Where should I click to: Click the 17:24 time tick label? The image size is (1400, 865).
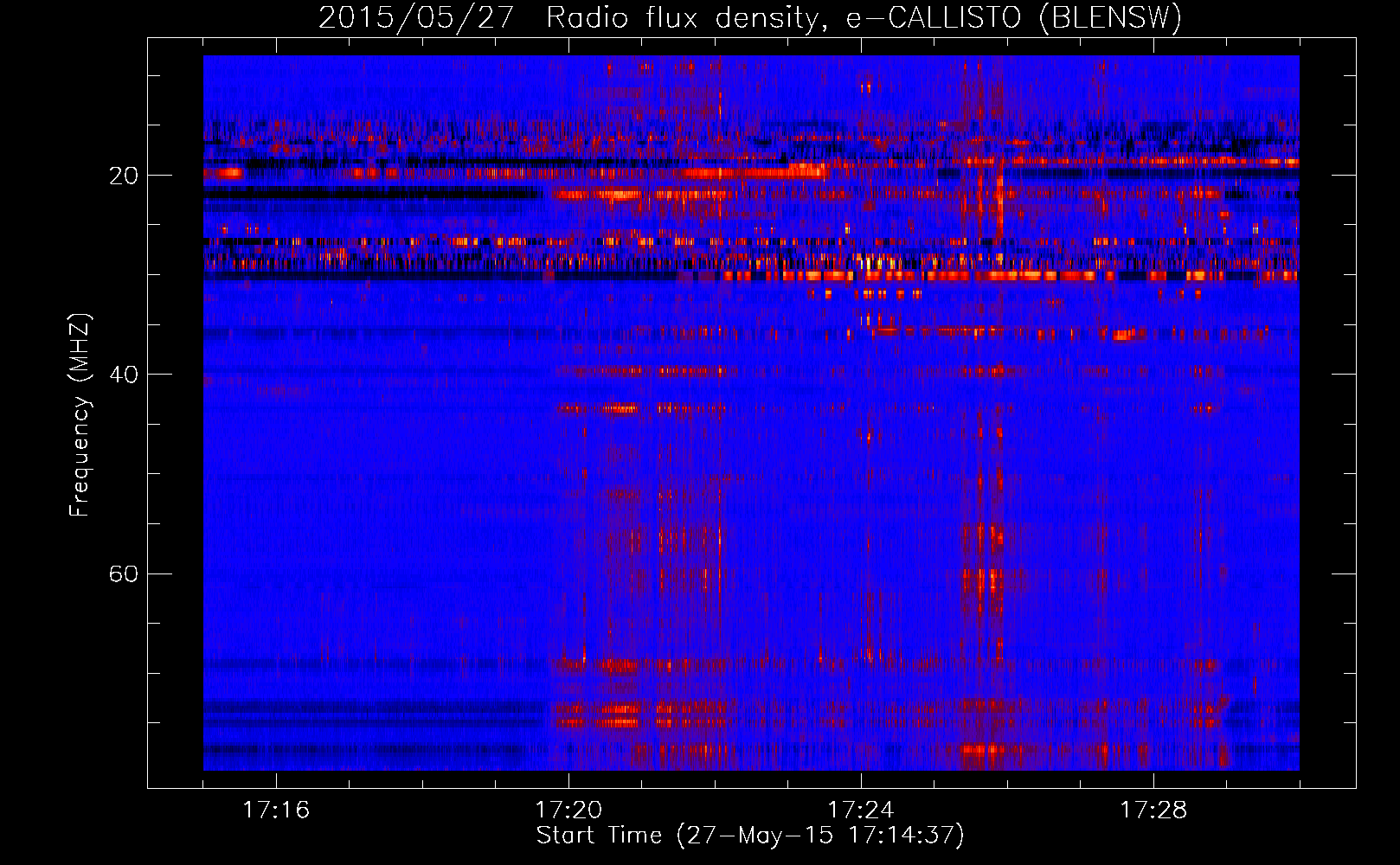click(x=861, y=811)
